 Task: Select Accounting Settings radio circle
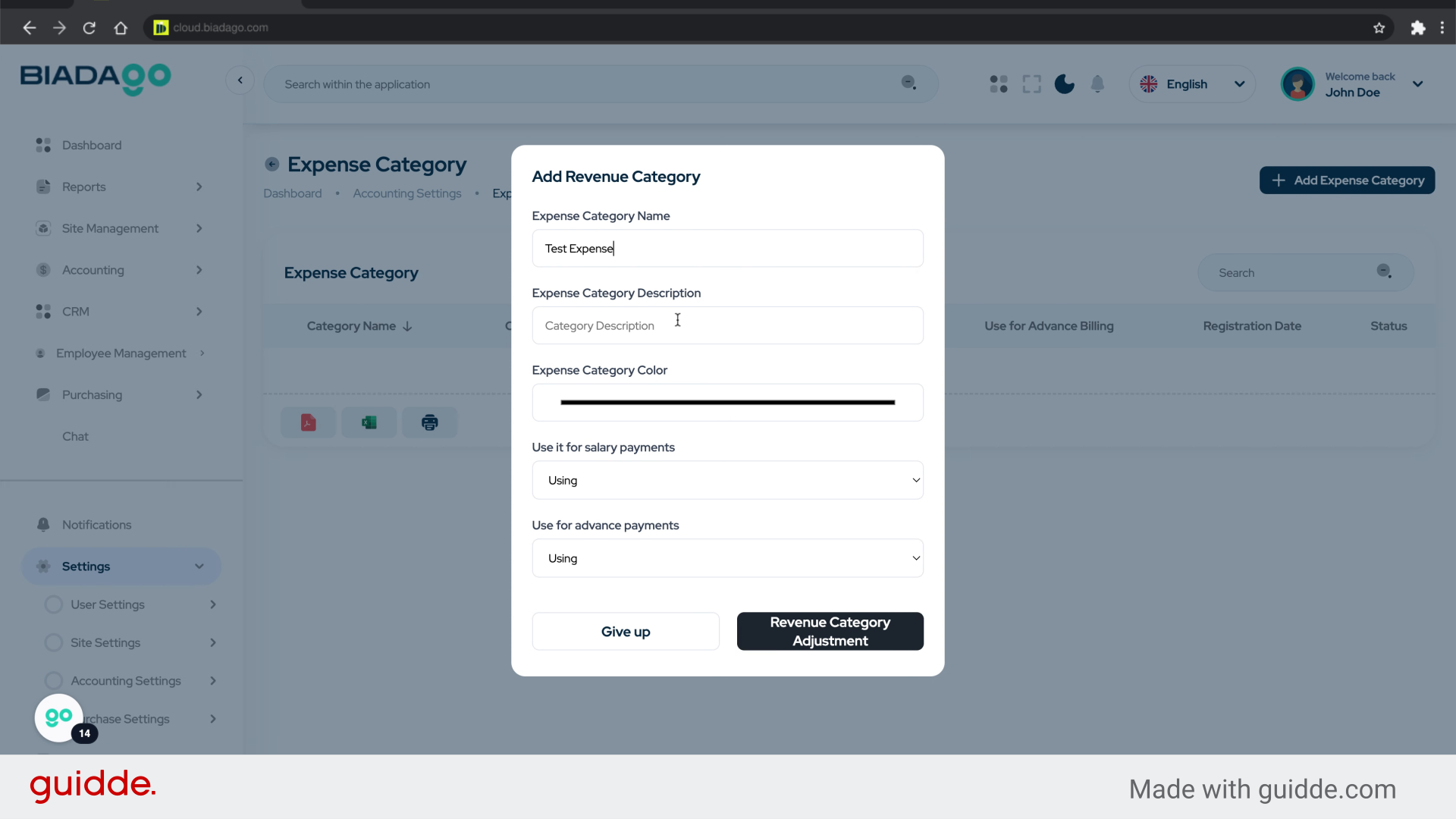coord(54,681)
